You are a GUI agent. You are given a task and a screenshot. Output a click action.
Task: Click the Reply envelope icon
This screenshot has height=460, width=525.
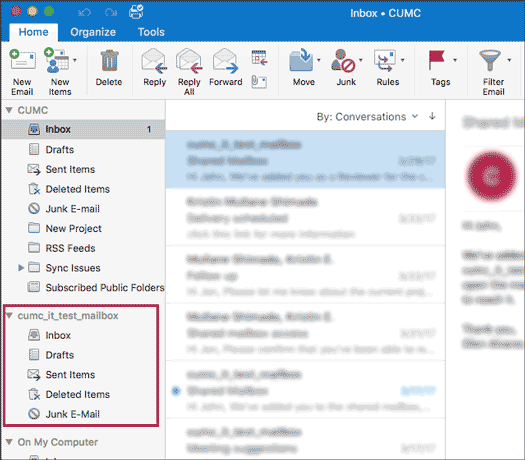coord(154,61)
